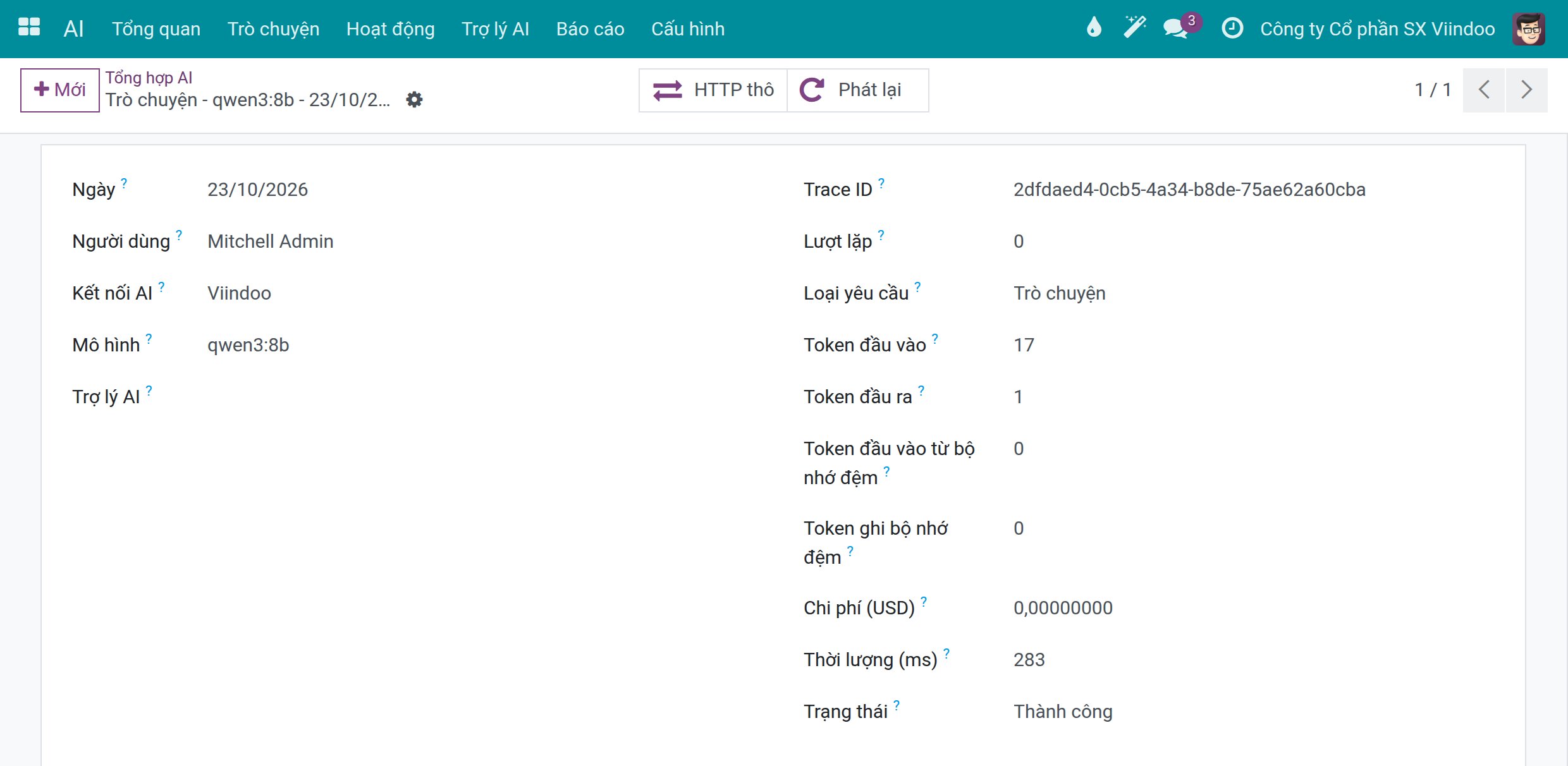This screenshot has height=766, width=1568.
Task: Open the Tổng quan menu
Action: pyautogui.click(x=156, y=28)
